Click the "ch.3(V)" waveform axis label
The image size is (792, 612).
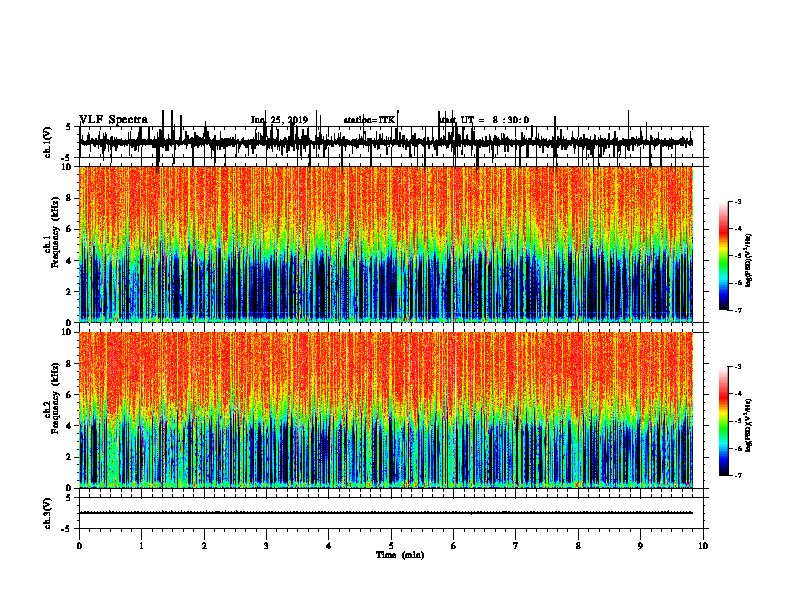point(47,514)
